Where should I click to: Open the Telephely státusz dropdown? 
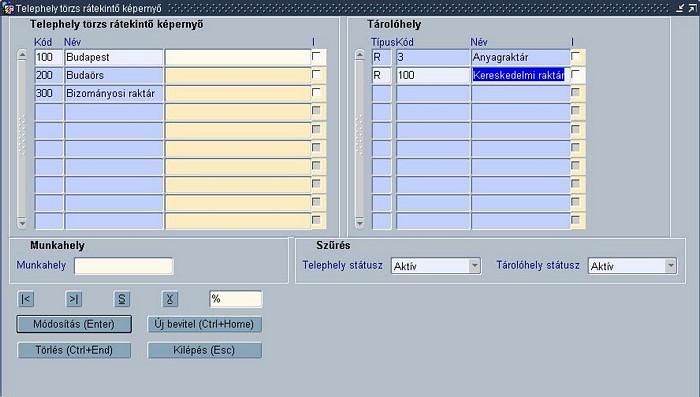click(475, 266)
